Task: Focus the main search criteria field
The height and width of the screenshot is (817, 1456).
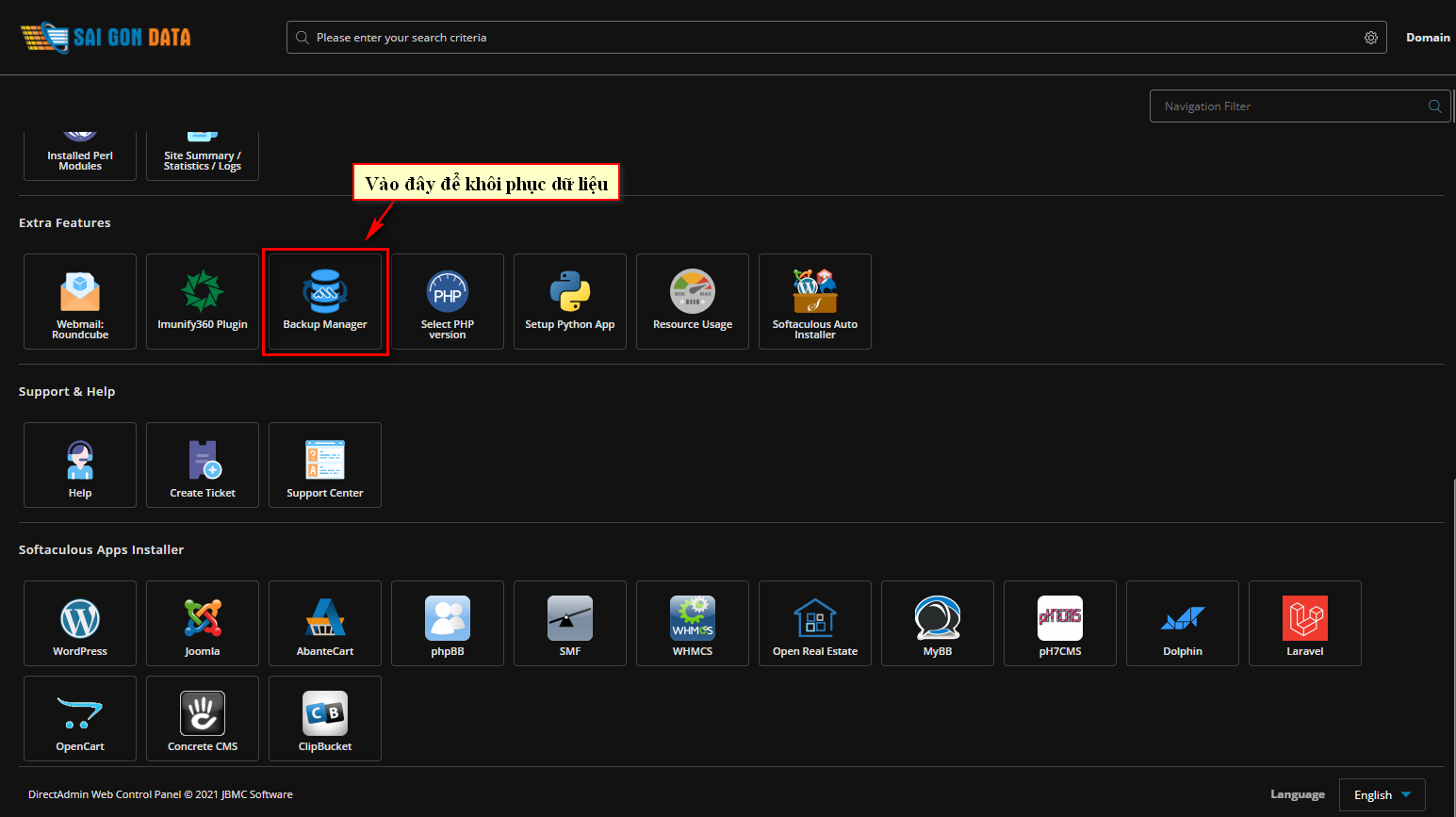Action: (x=836, y=38)
